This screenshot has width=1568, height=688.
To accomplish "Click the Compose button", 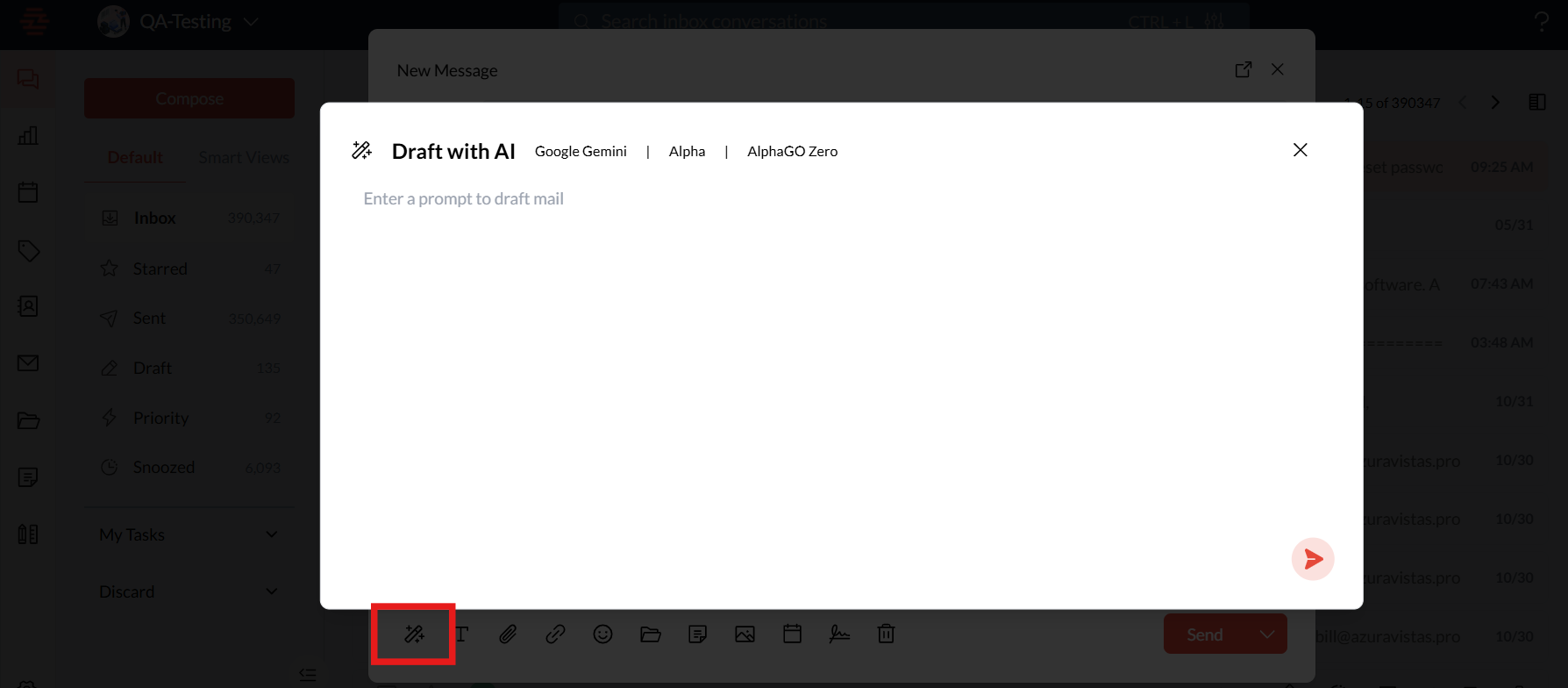I will click(x=189, y=98).
